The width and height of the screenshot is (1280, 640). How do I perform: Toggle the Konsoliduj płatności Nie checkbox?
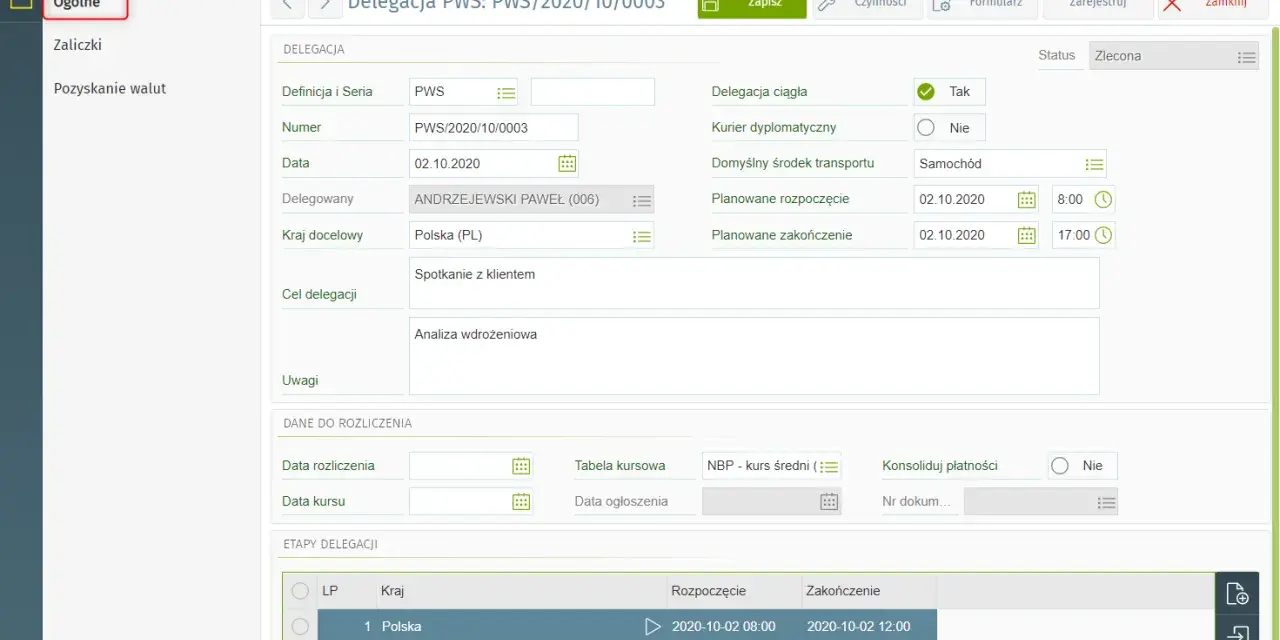[1060, 466]
